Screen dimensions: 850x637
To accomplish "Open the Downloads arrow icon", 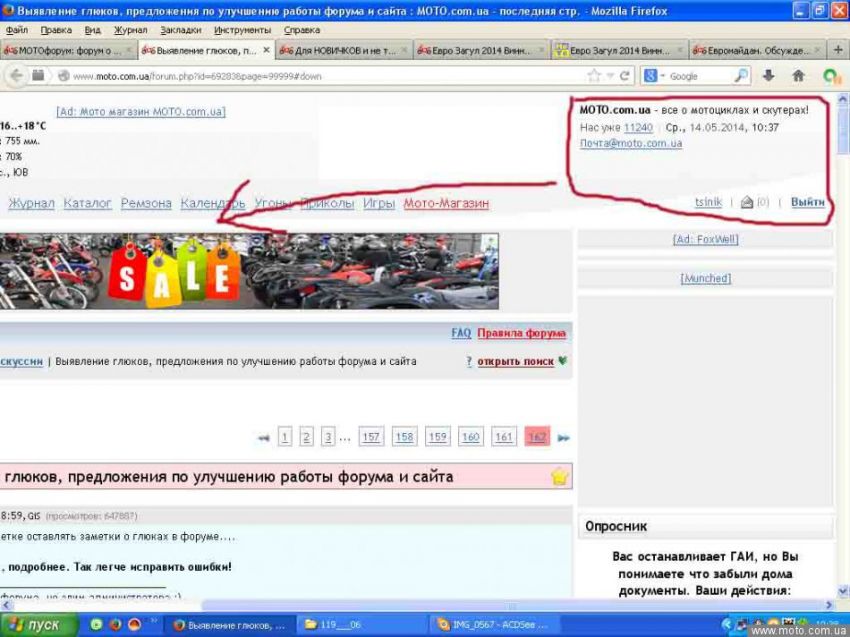I will (x=768, y=75).
